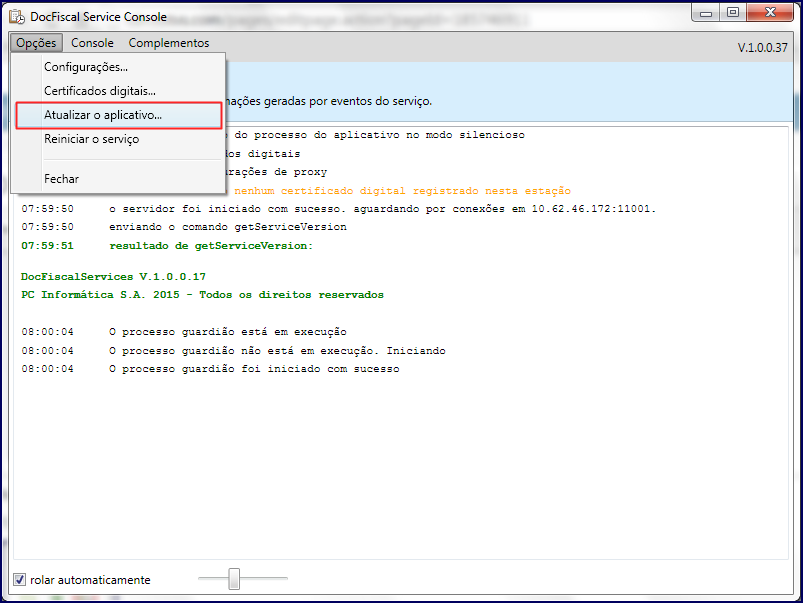The image size is (803, 603).
Task: Click log line 'enviando o comando getServiceVersion'
Action: 228,227
